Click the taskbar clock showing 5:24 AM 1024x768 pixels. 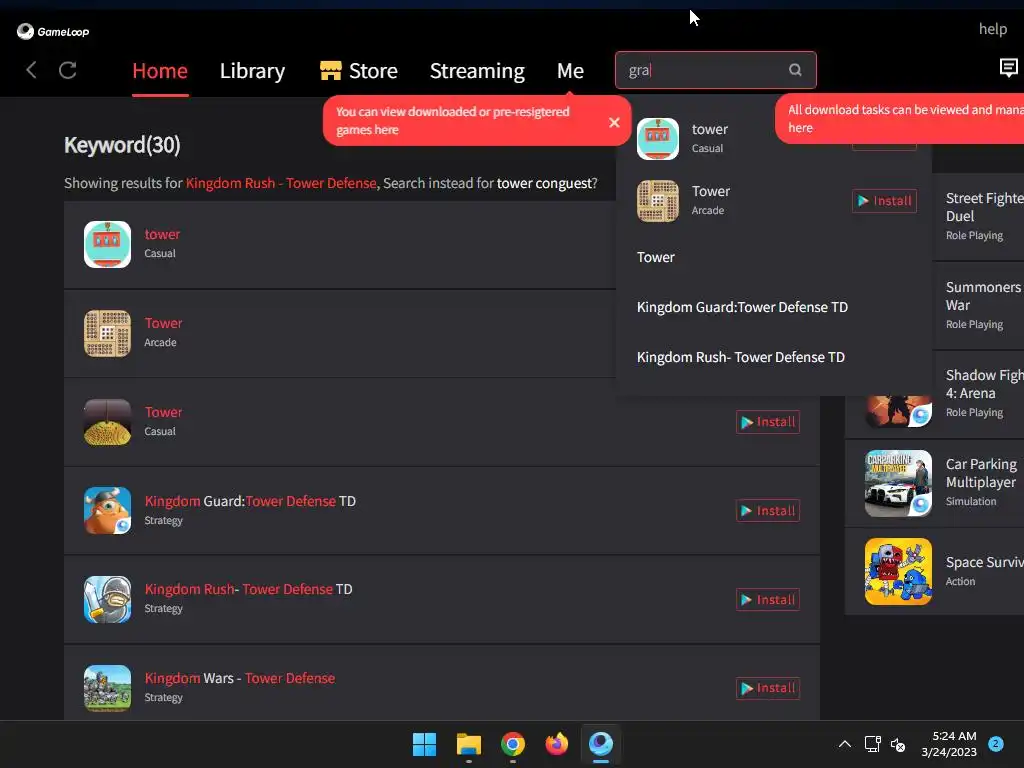click(949, 744)
